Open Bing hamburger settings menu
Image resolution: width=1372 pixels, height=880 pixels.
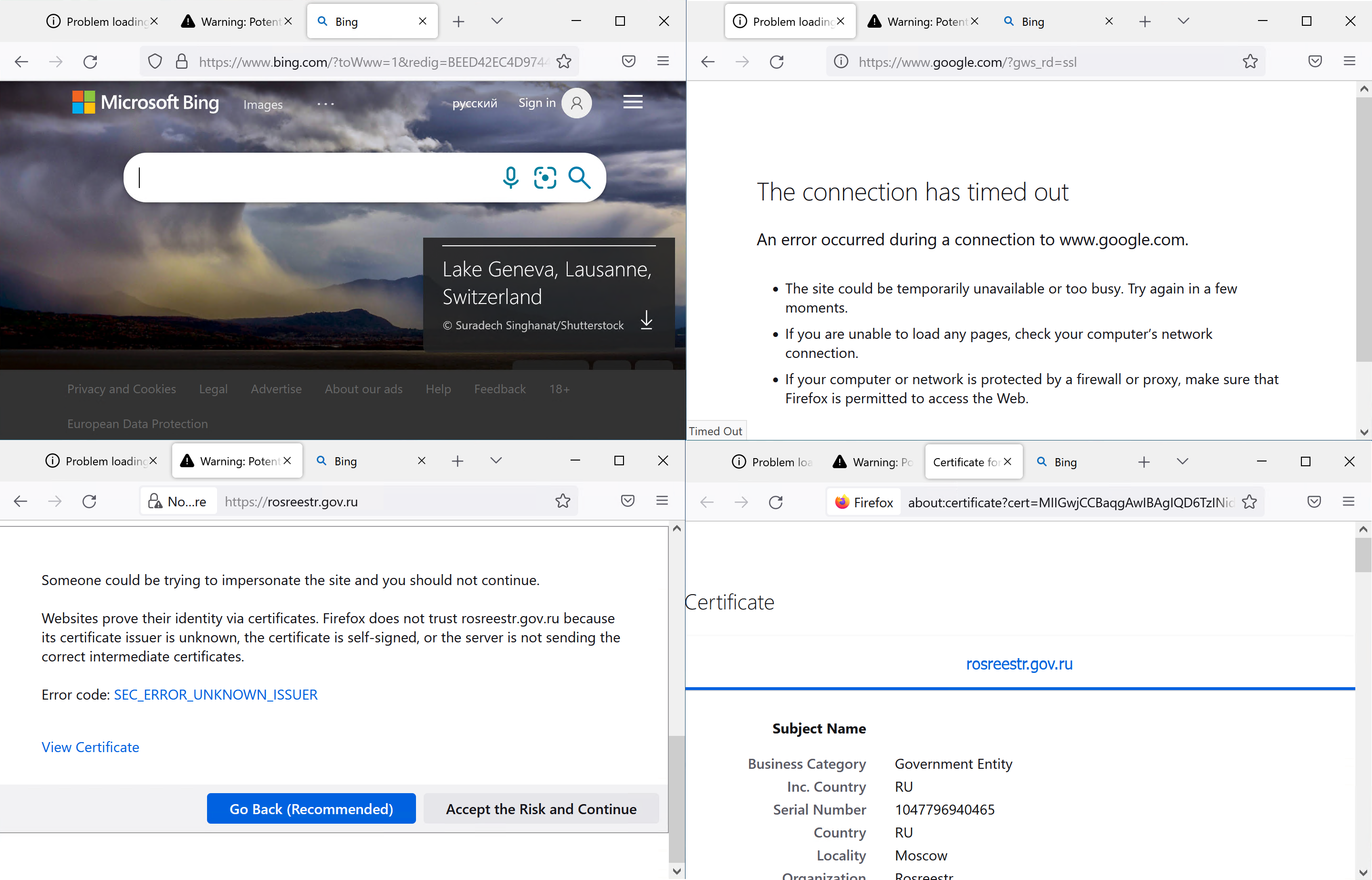point(632,102)
